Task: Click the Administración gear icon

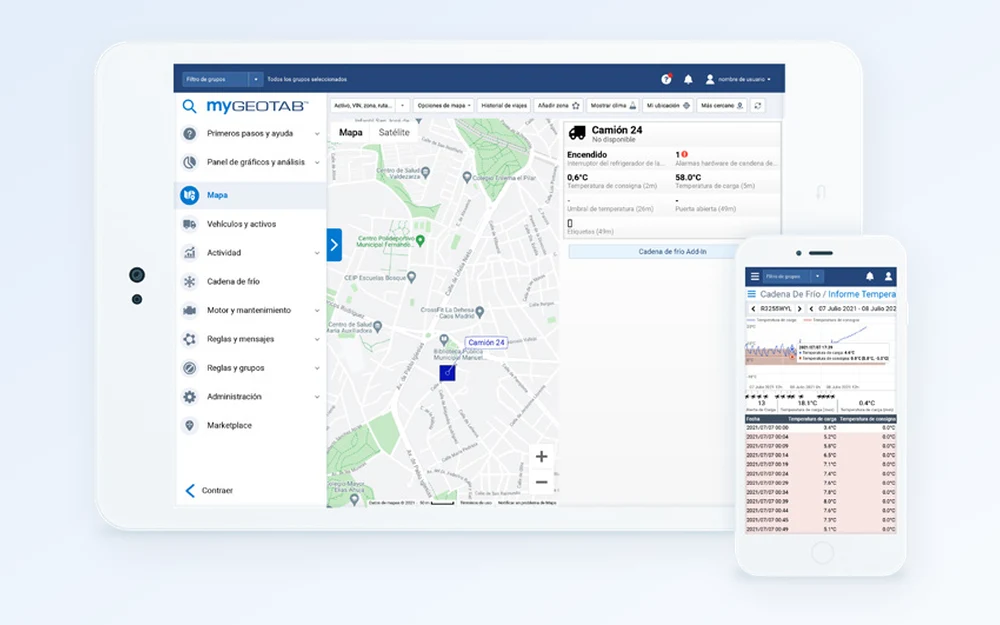Action: 189,397
